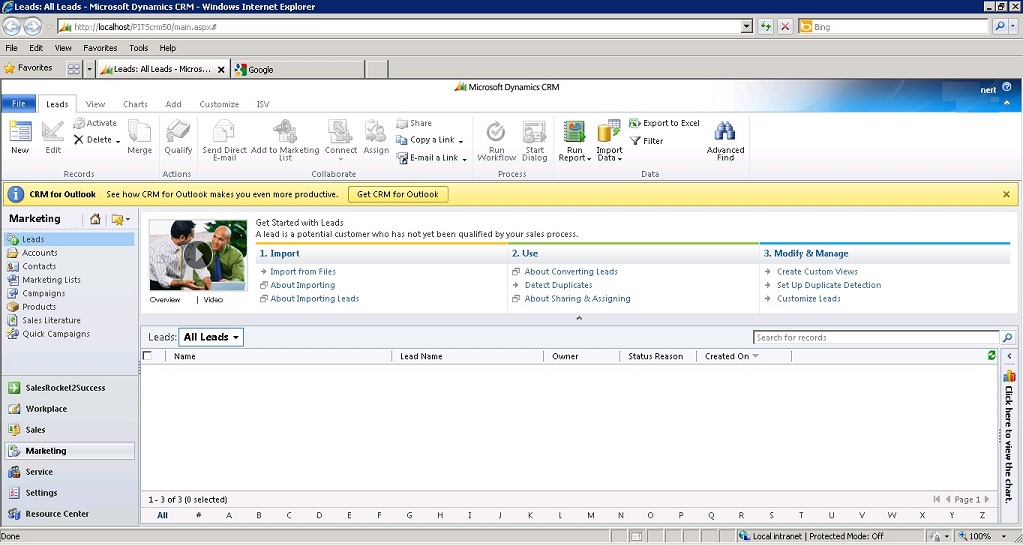Sort by Created On column header
Screen dimensions: 1023x546
click(x=731, y=356)
